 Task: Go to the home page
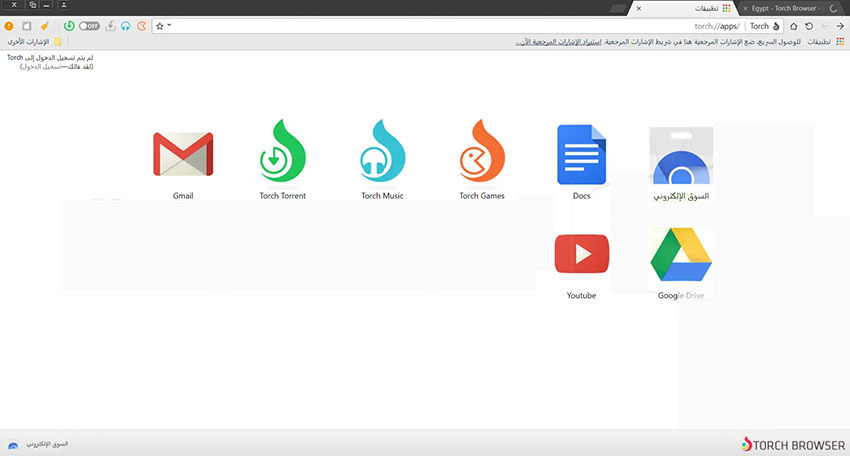pos(794,26)
